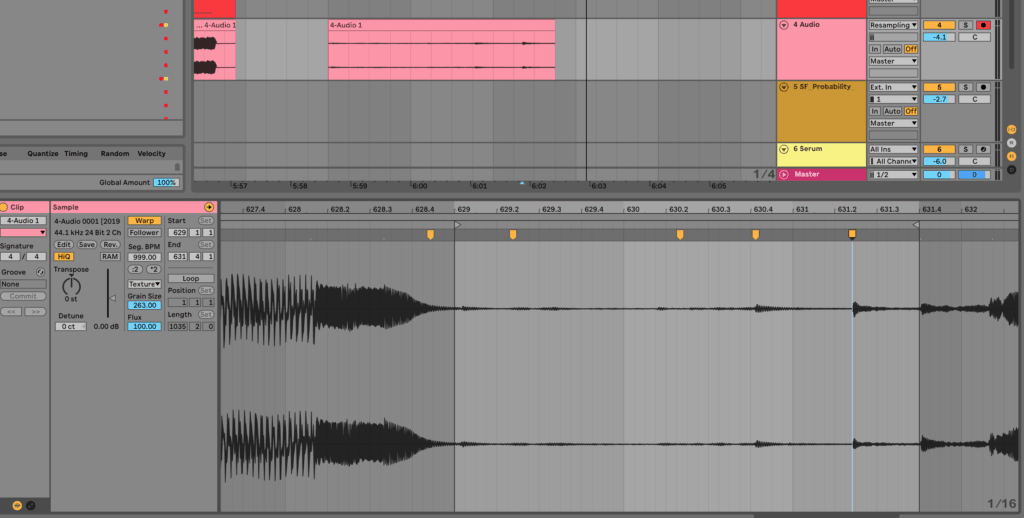Open the Texture warp mode dropdown
Viewport: 1024px width, 518px height.
coord(144,284)
